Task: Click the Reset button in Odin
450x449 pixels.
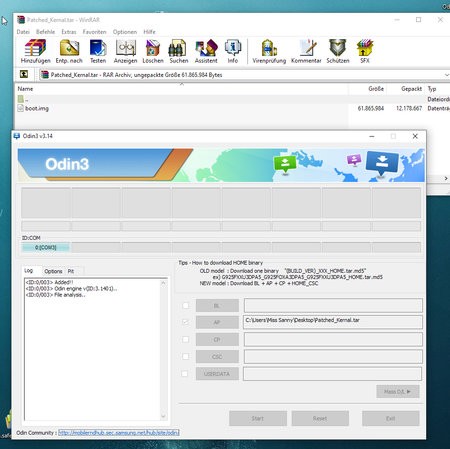Action: [x=320, y=418]
